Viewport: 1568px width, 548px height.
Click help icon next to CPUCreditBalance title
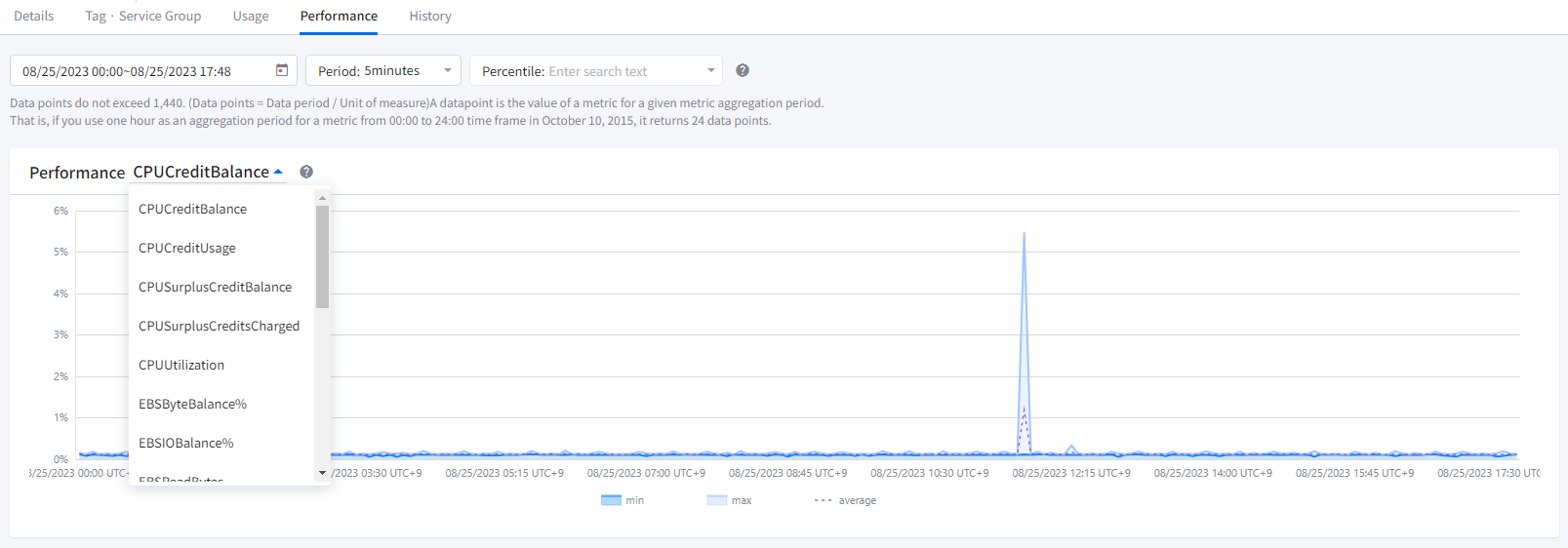click(306, 172)
